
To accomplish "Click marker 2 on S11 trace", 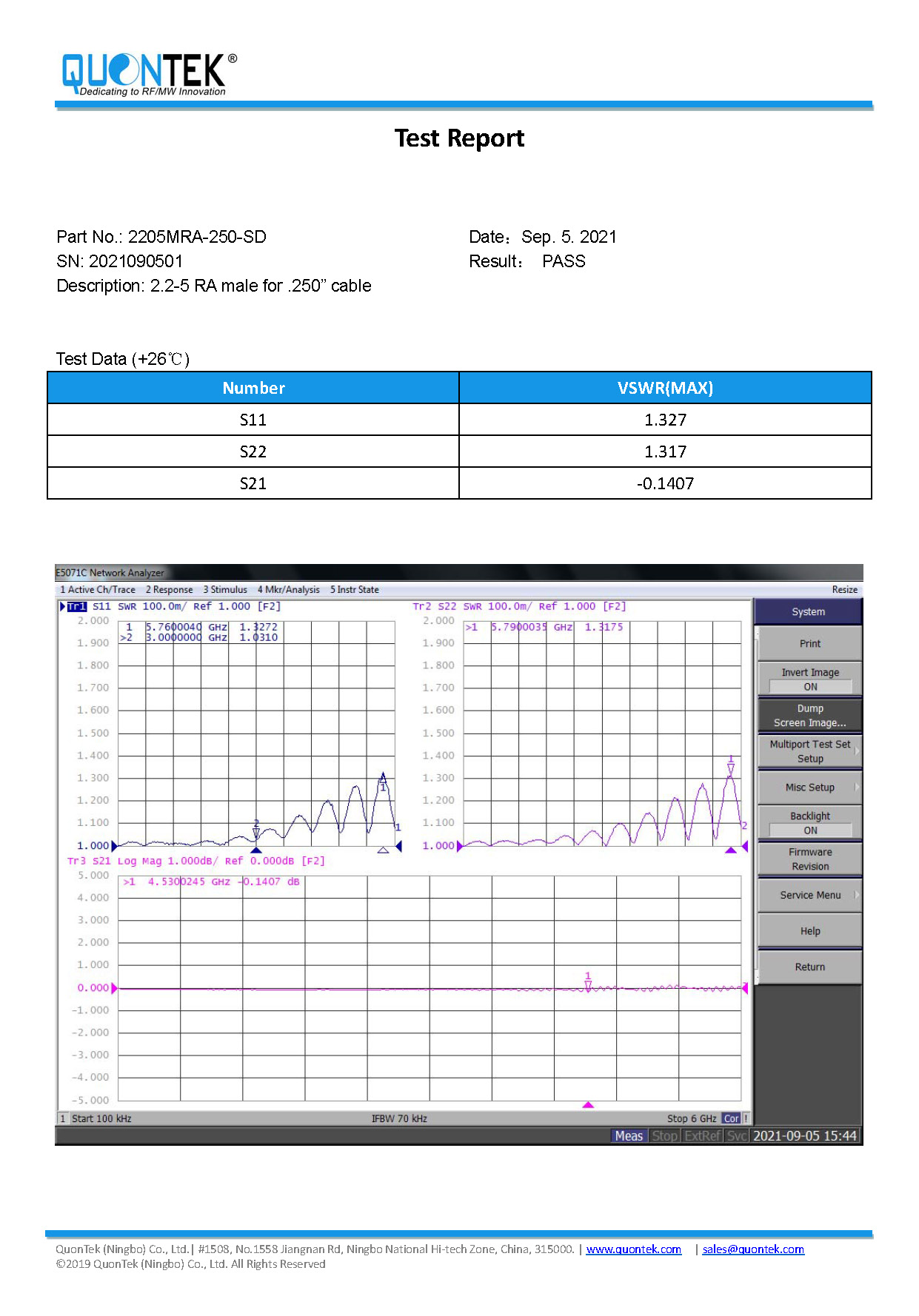I will (256, 829).
